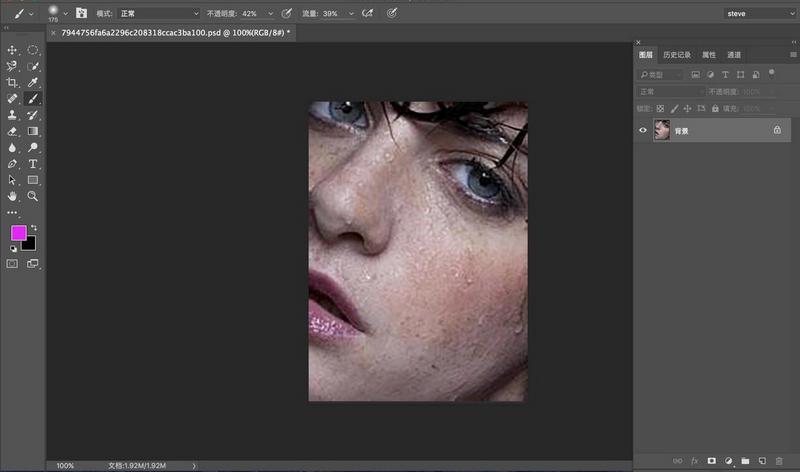Pick the Eyedropper tool

coord(33,82)
